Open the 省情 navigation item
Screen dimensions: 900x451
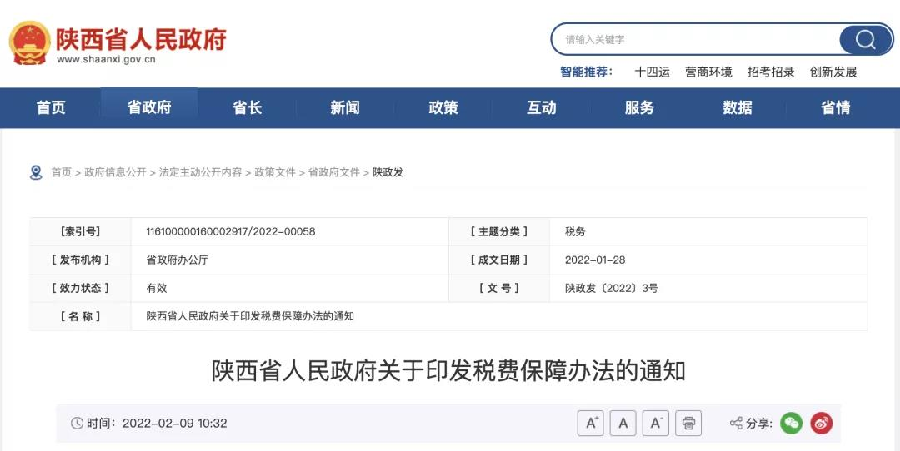pos(835,108)
